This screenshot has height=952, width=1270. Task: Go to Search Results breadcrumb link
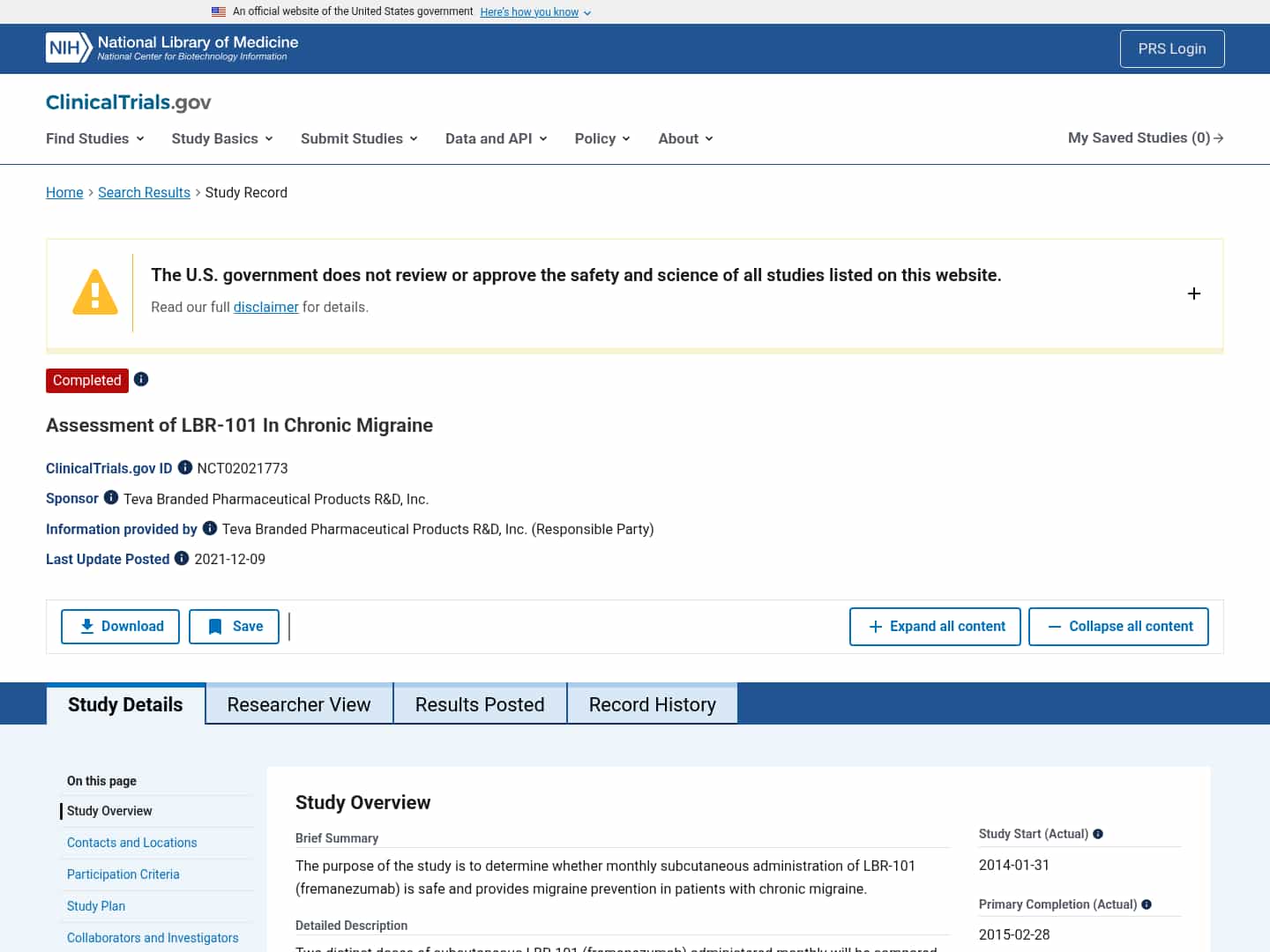click(x=144, y=192)
